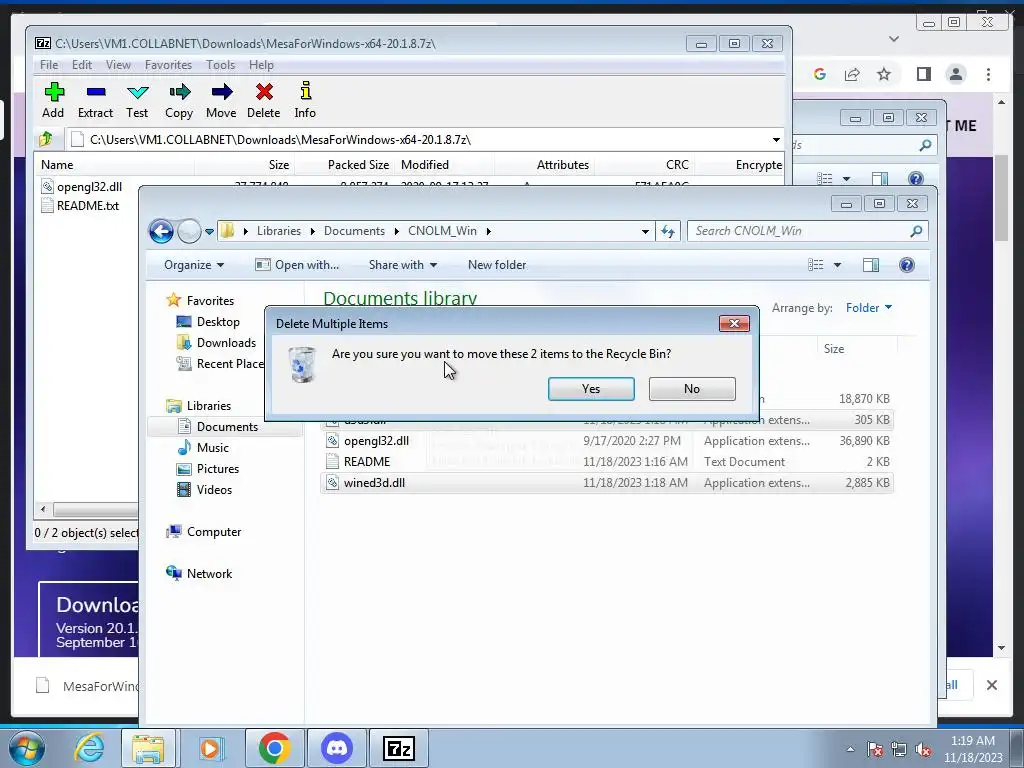
Task: Open the File menu in 7-Zip
Action: point(49,65)
